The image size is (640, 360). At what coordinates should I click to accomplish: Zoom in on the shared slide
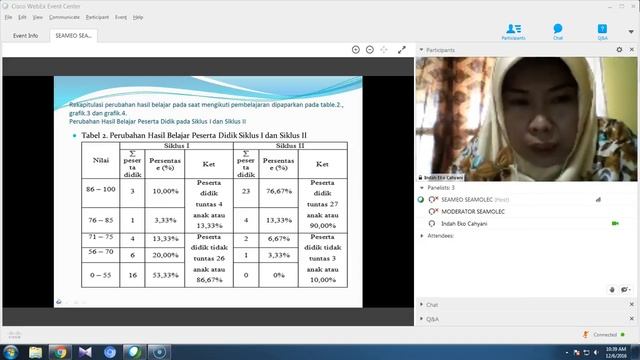[356, 50]
